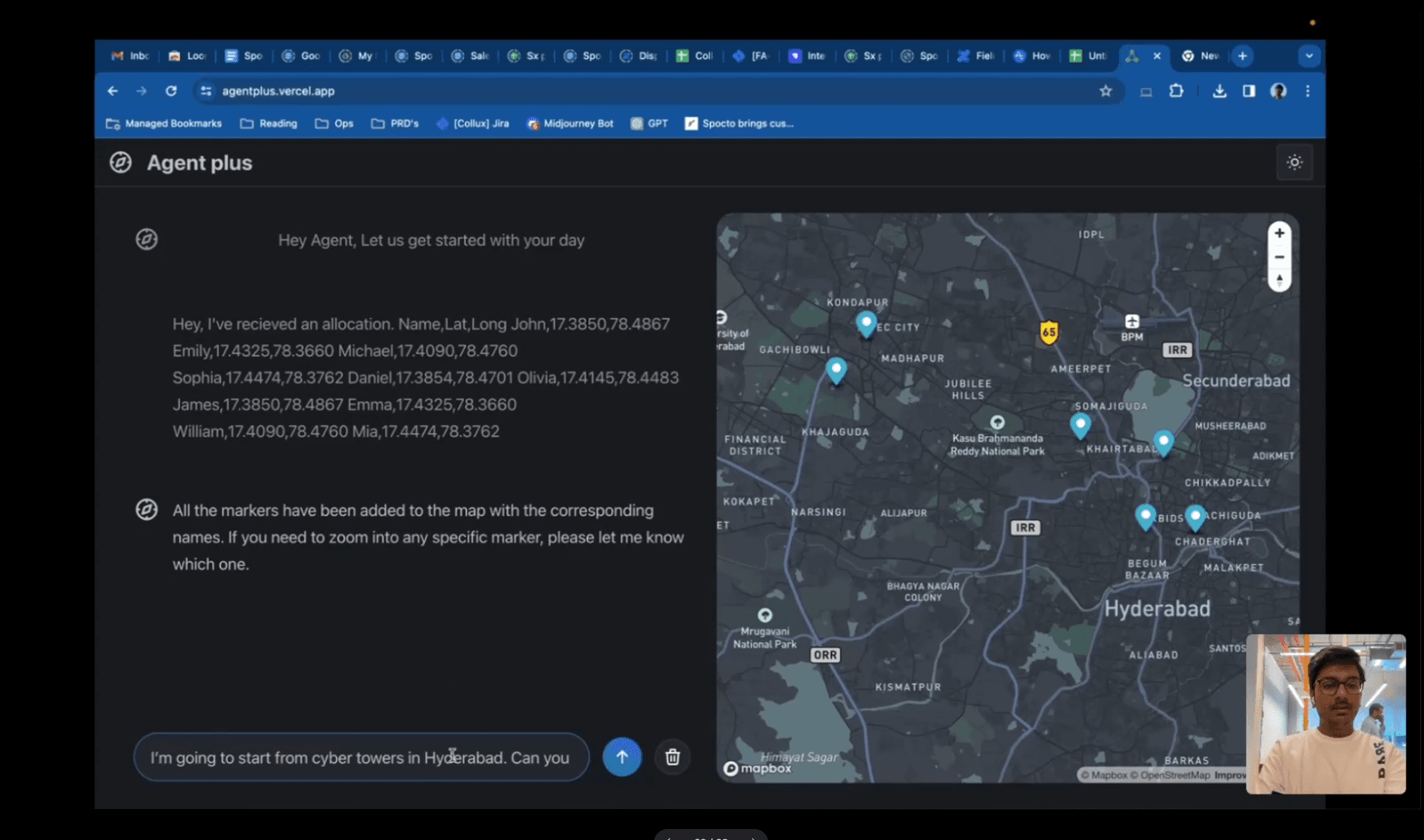Viewport: 1424px width, 840px height.
Task: Open the Chrome profile avatar
Action: pos(1279,91)
